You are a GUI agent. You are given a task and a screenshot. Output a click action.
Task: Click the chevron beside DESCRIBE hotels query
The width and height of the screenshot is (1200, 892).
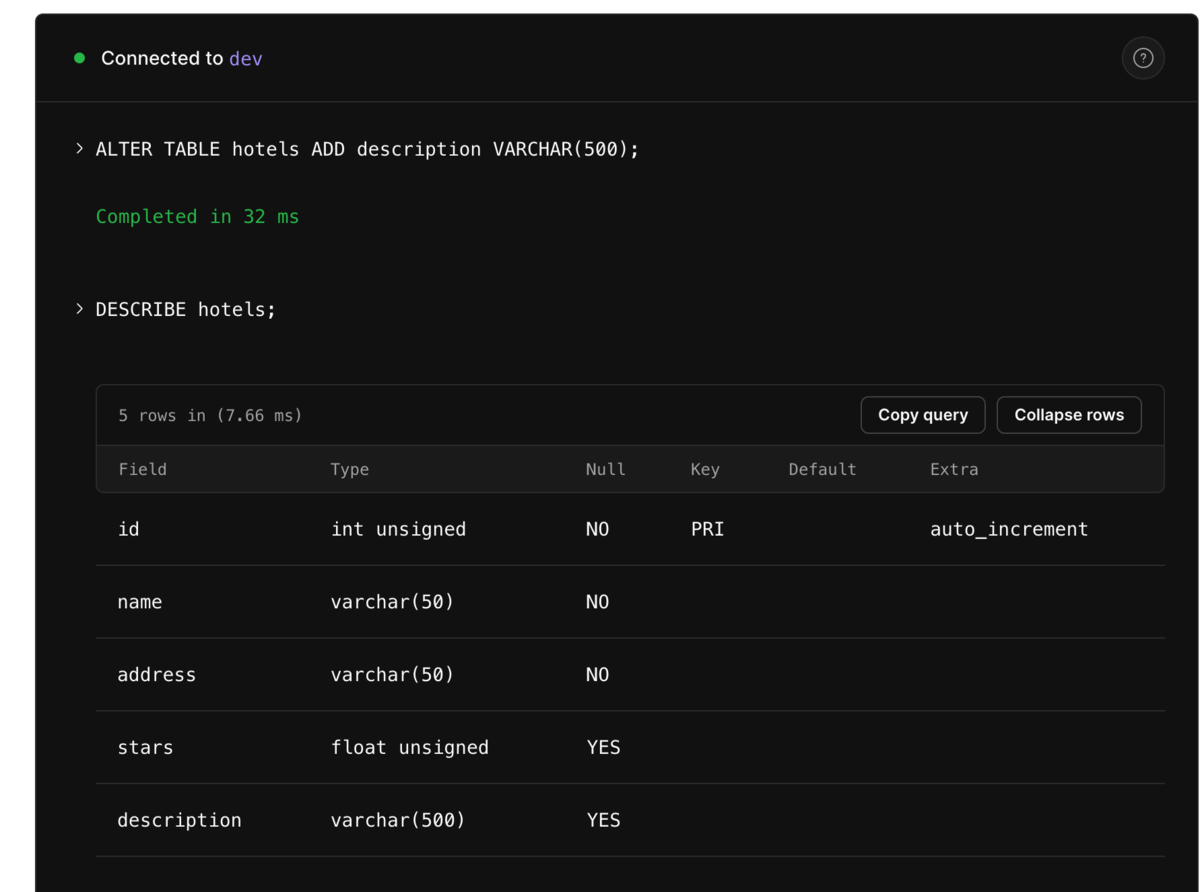80,309
